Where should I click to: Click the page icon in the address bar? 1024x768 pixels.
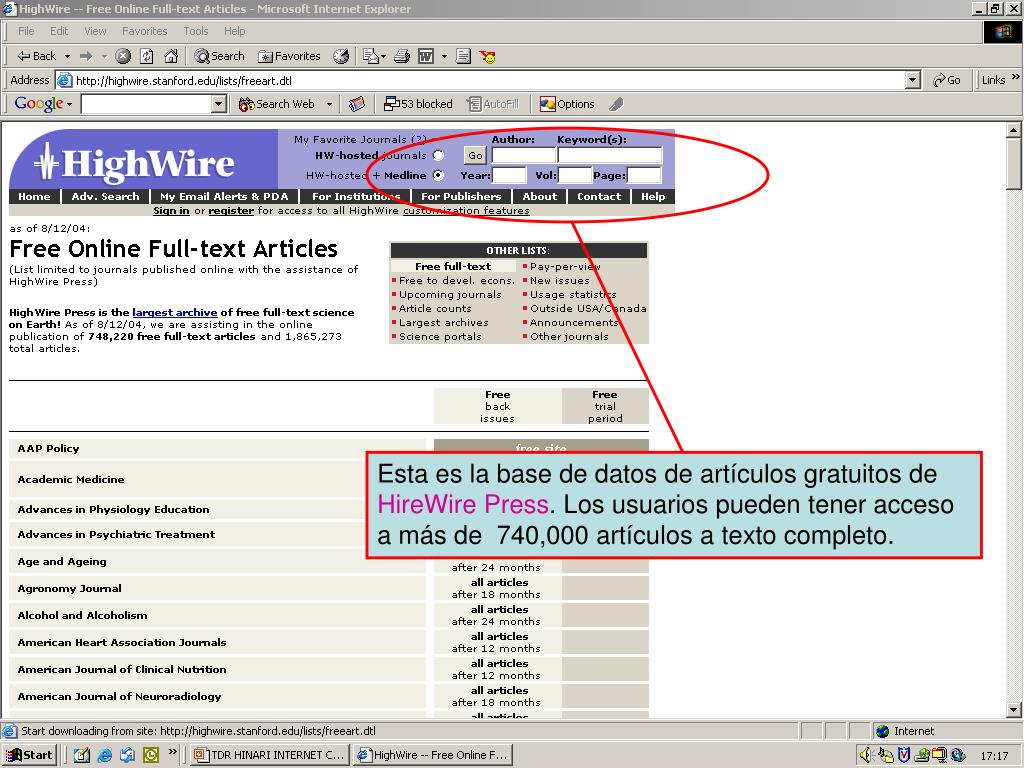coord(64,80)
